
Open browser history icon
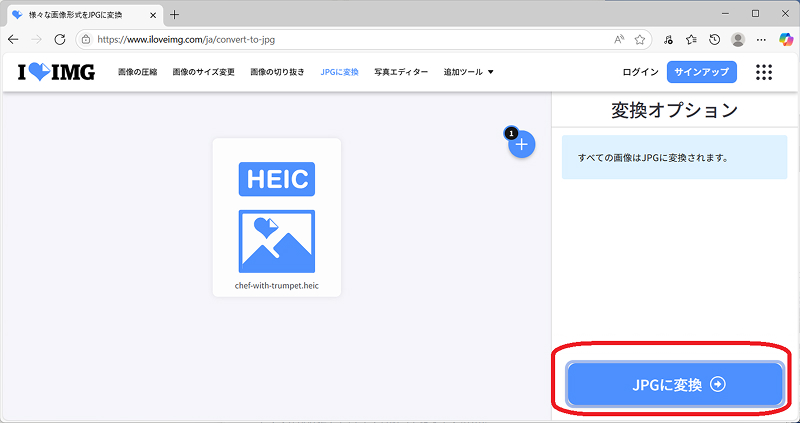click(714, 39)
